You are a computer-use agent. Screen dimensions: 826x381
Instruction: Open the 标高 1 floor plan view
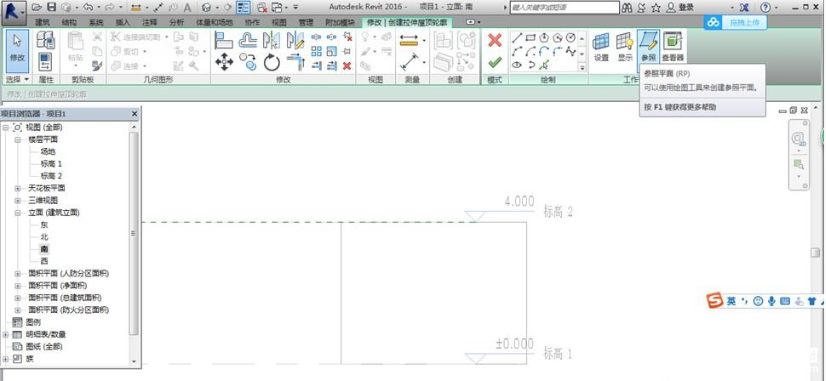click(x=51, y=164)
